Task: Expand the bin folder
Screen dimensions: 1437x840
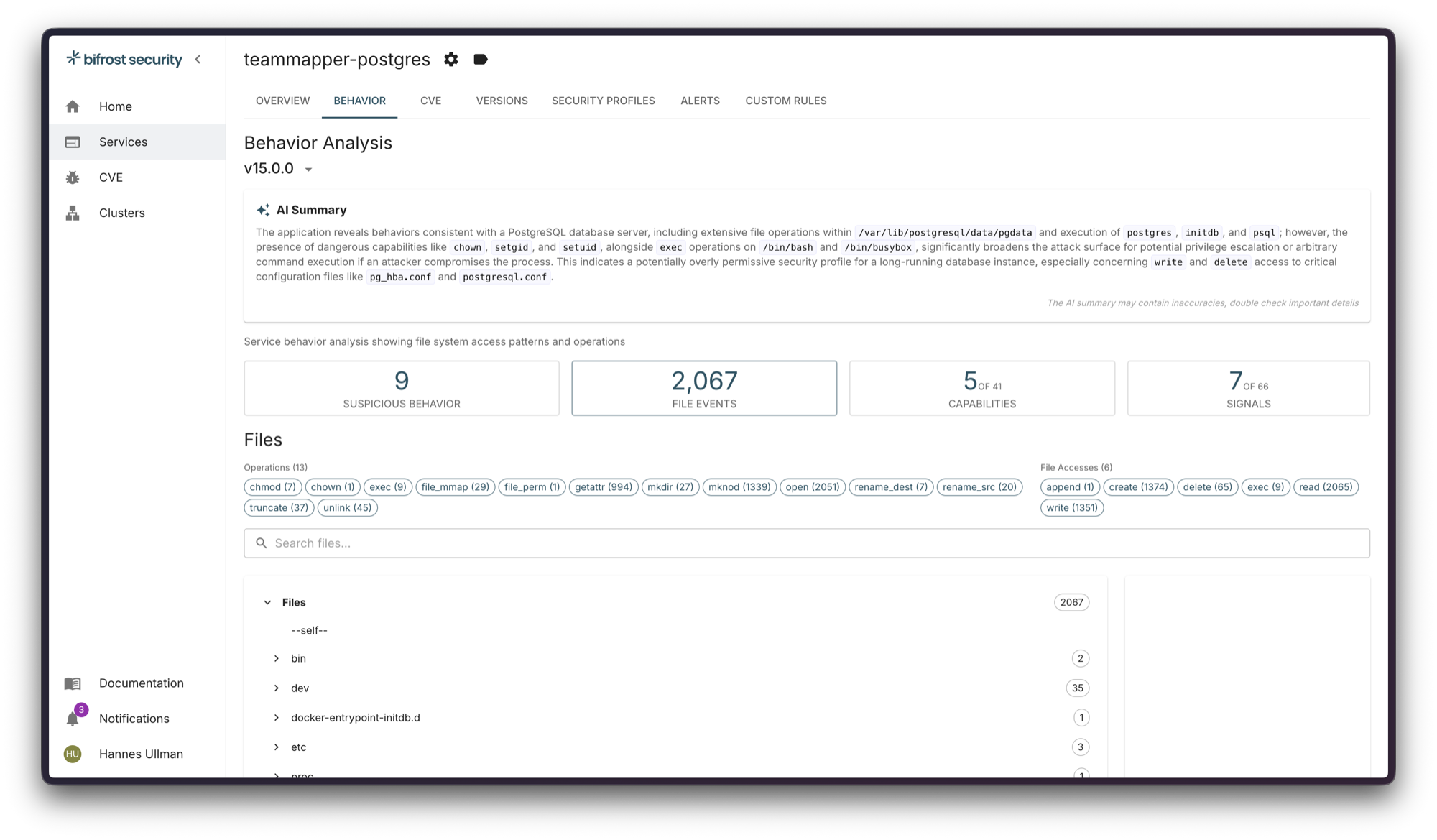Action: (x=277, y=658)
